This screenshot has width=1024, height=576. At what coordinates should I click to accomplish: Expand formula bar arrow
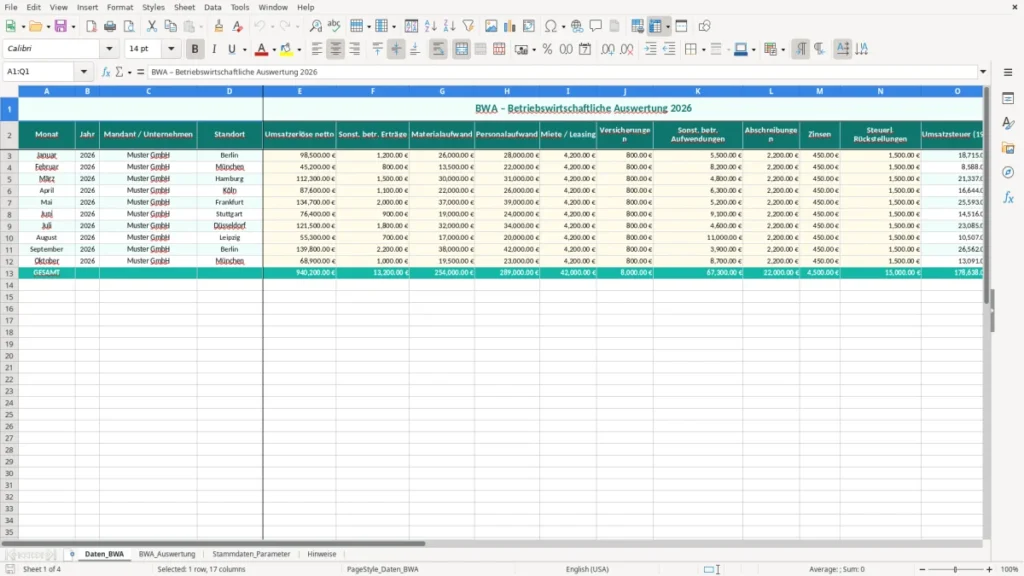(983, 72)
